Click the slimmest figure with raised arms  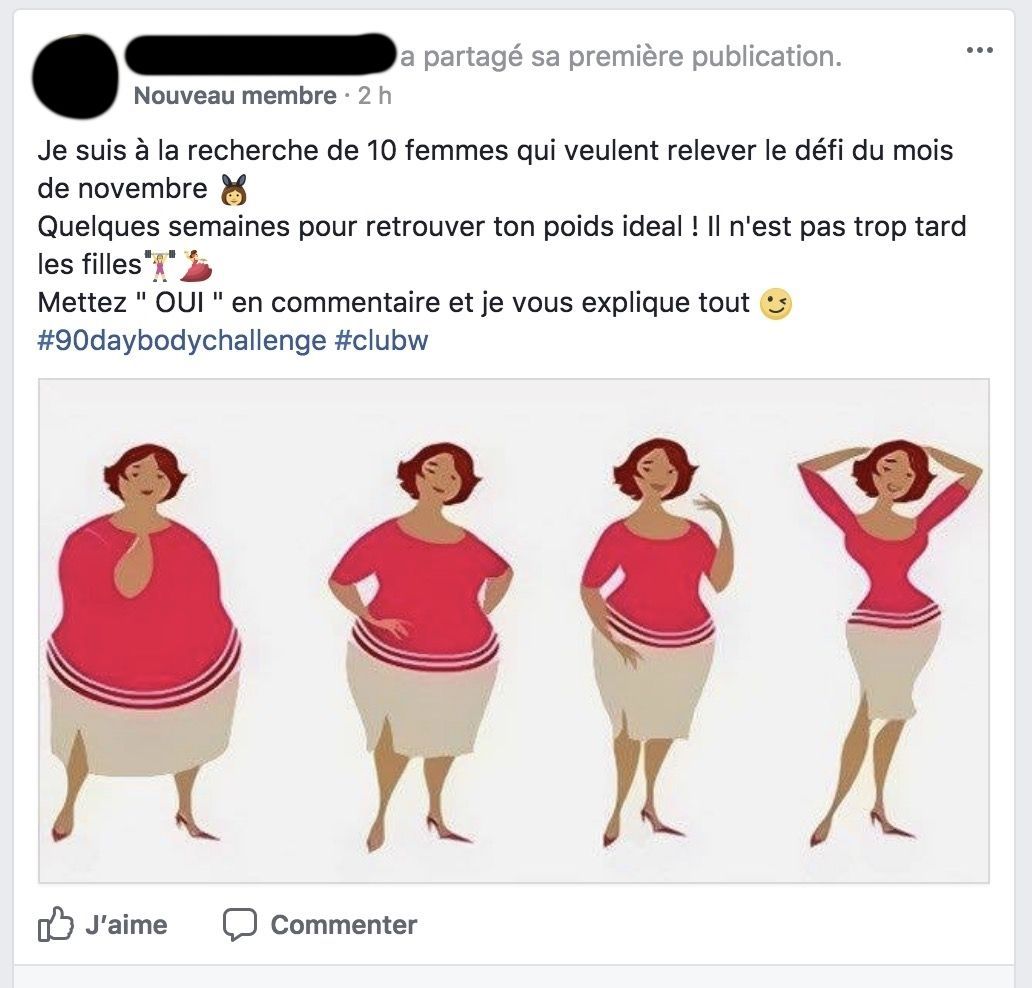[890, 642]
